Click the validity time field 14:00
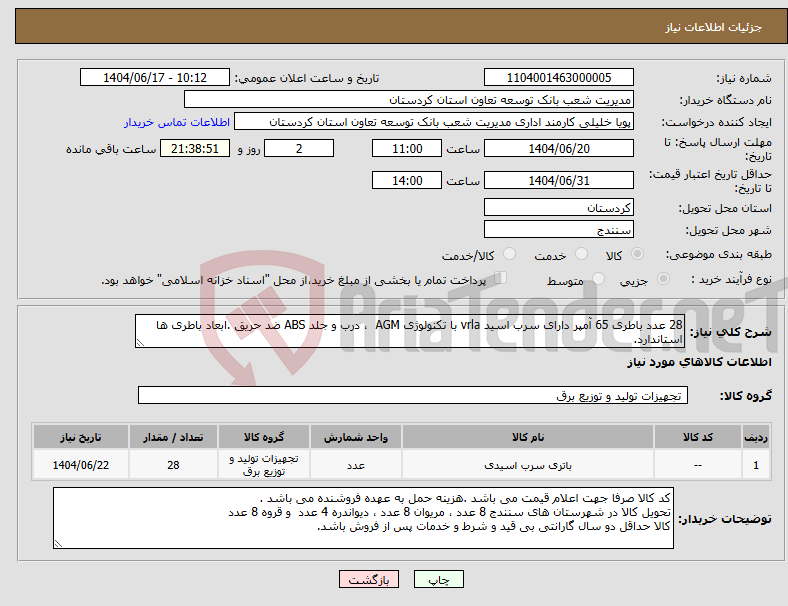This screenshot has height=606, width=788. [407, 180]
